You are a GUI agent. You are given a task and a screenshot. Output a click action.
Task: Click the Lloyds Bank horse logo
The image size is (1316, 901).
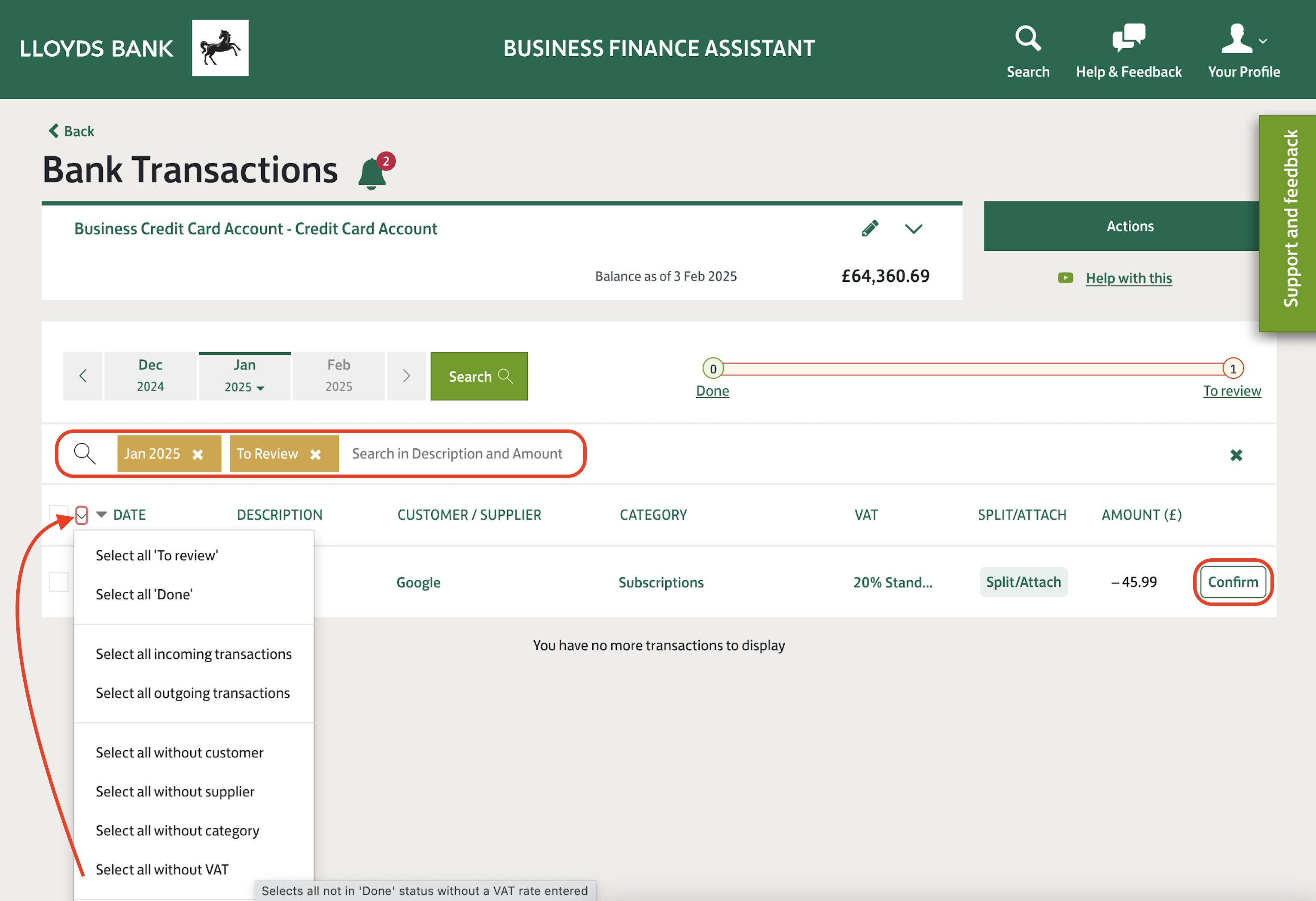pos(220,48)
